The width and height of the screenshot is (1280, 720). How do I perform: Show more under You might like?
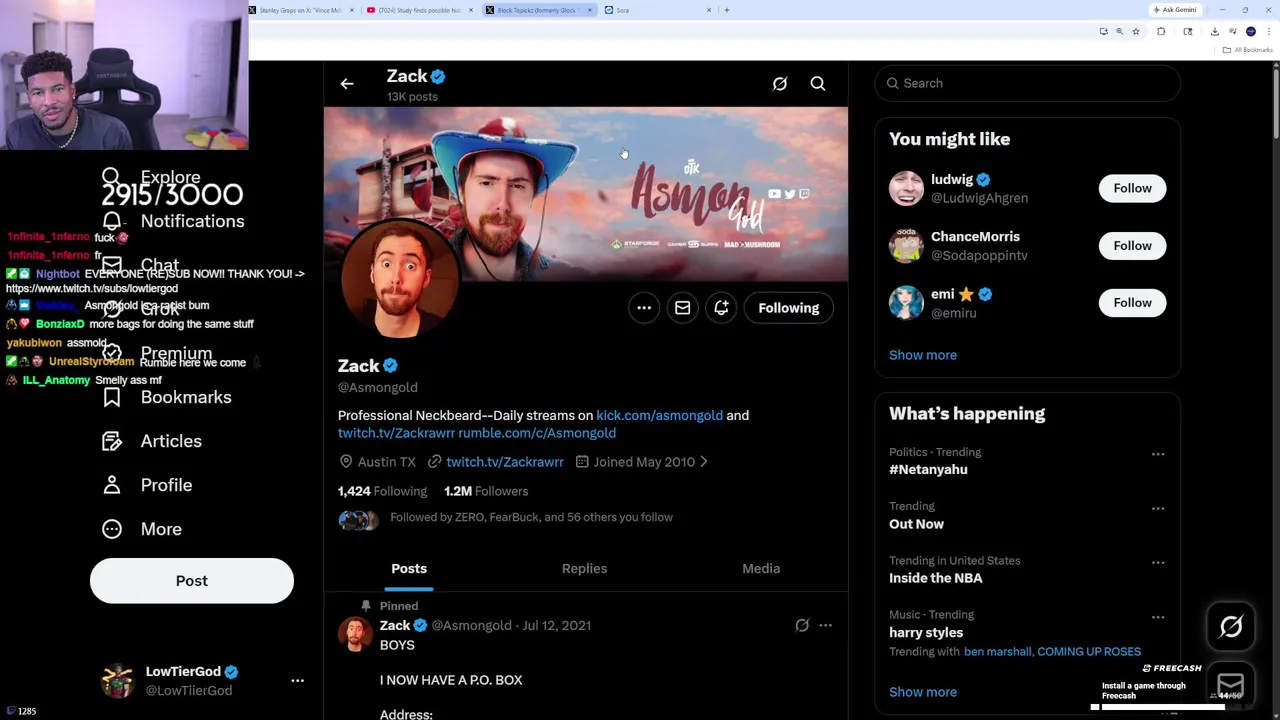coord(923,355)
